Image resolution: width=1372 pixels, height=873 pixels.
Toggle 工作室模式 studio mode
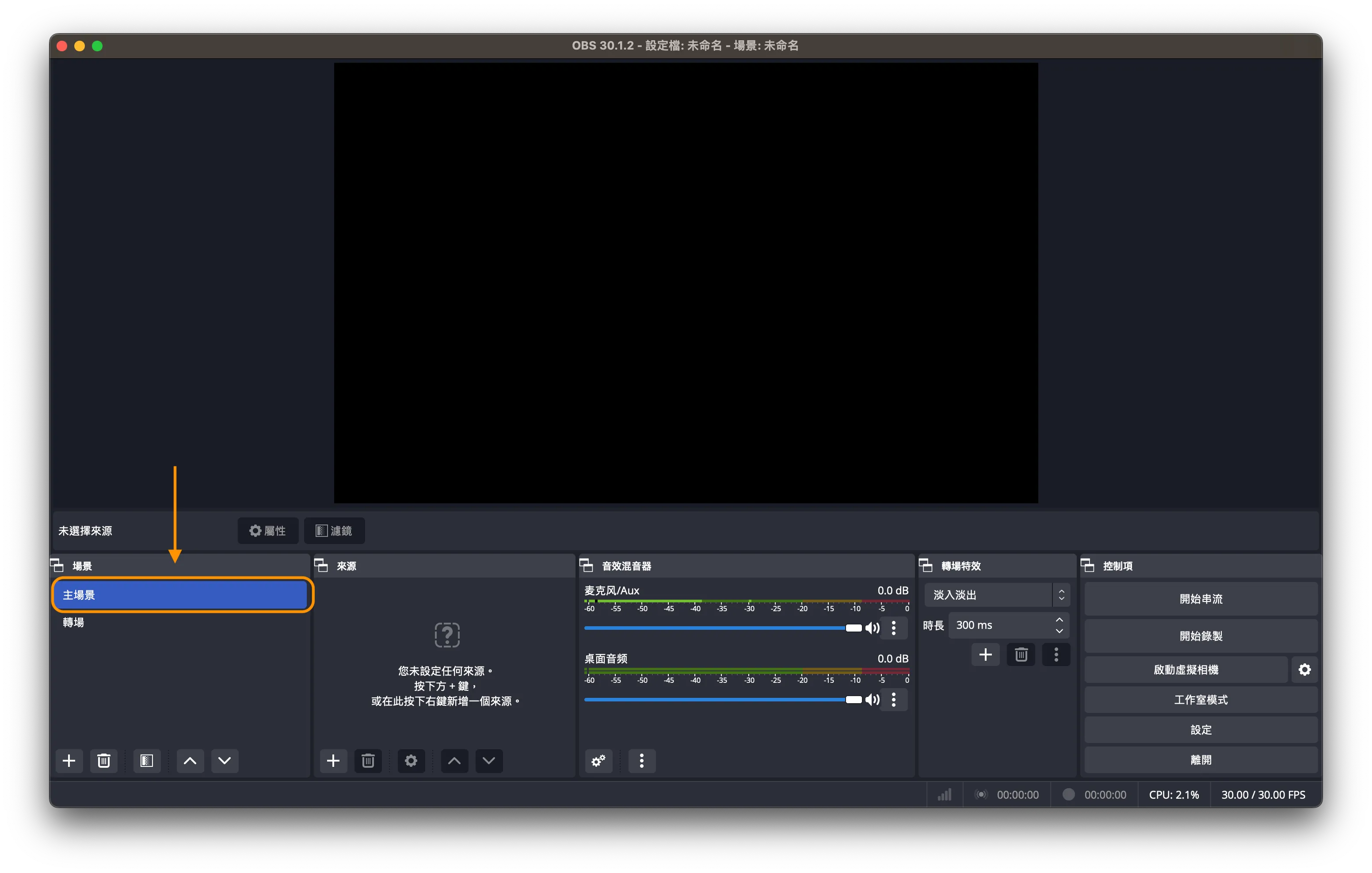coord(1200,700)
